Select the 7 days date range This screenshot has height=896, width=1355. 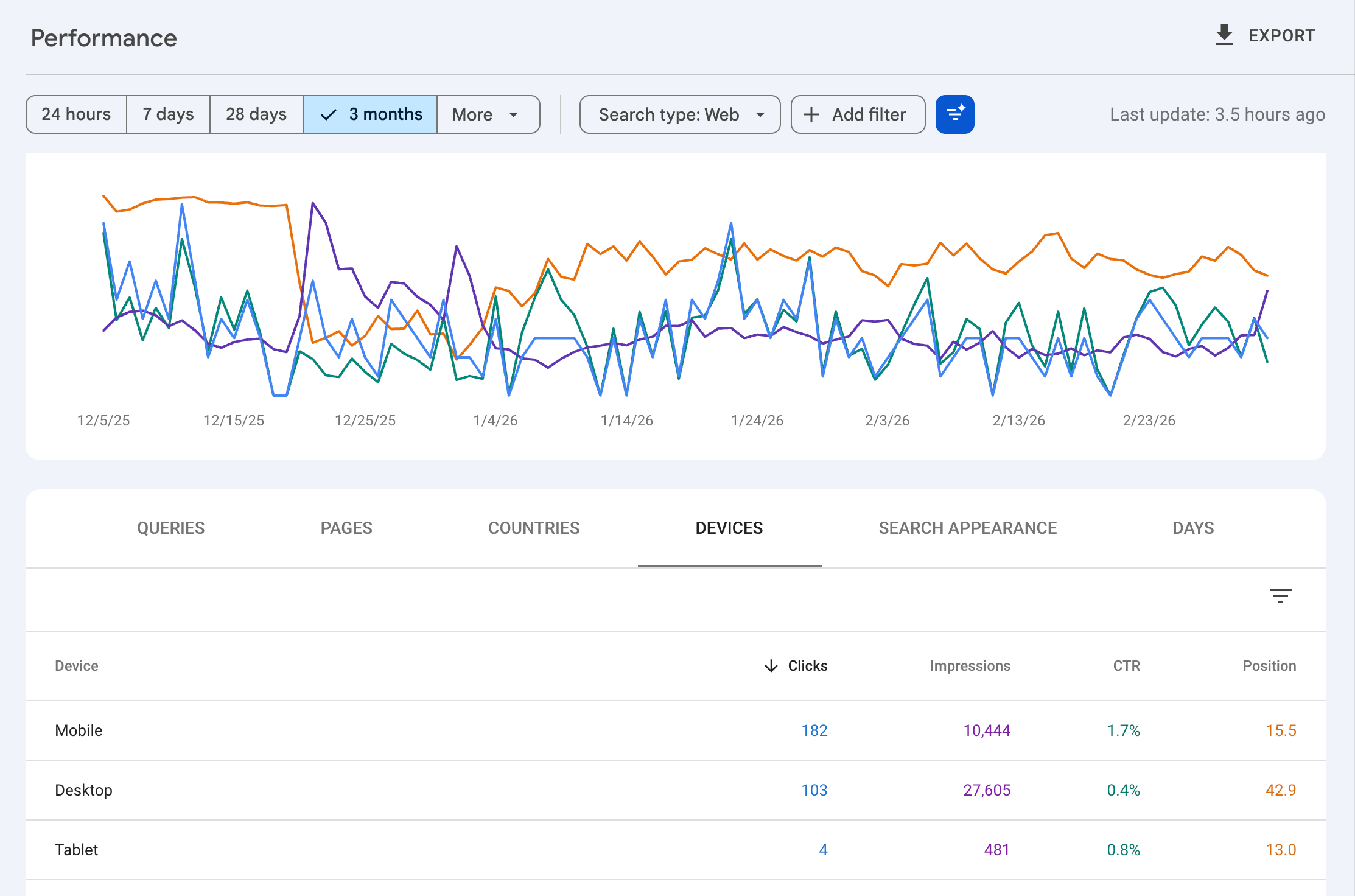(x=168, y=114)
